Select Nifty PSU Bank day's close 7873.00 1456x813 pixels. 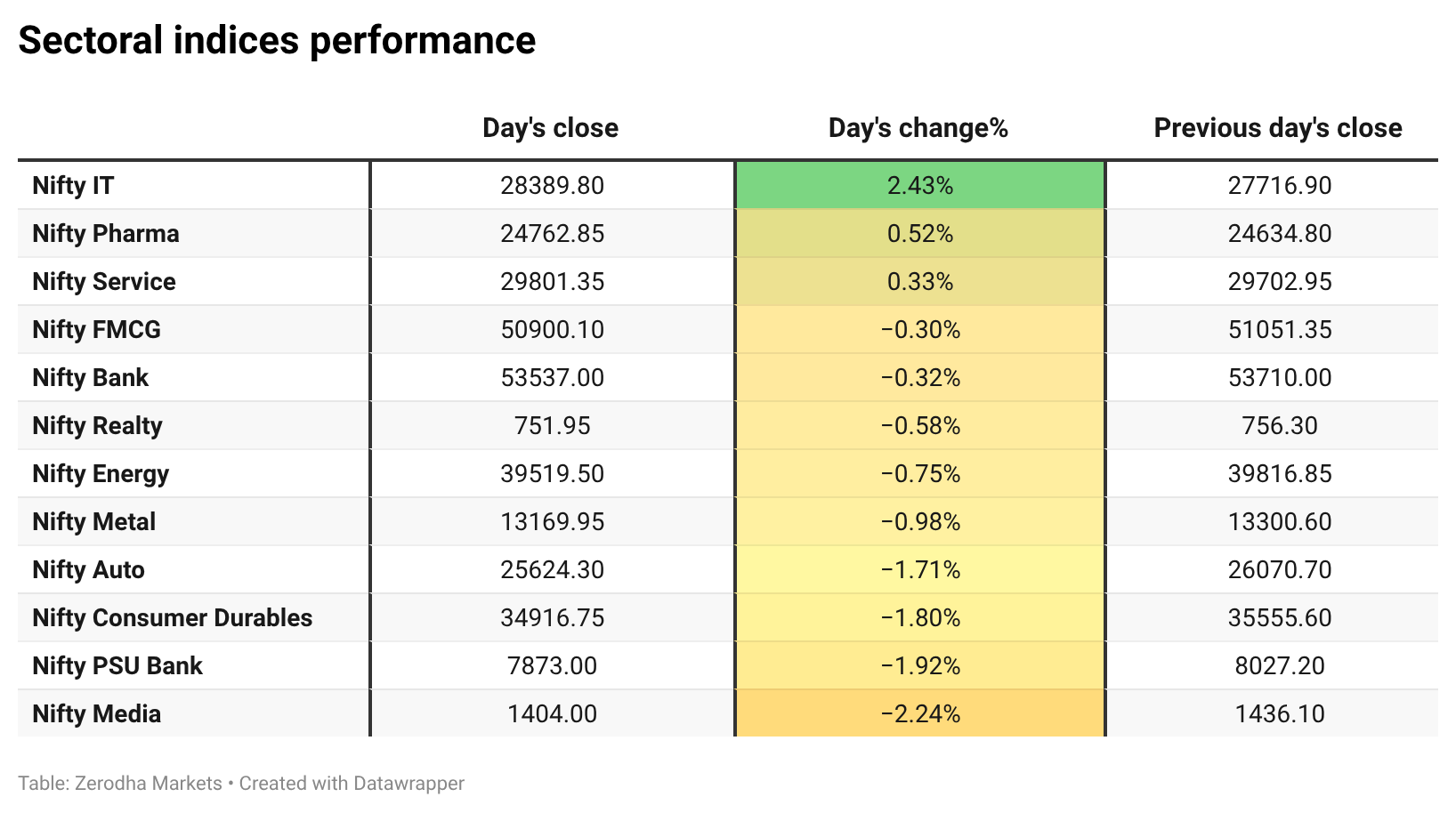click(x=552, y=665)
